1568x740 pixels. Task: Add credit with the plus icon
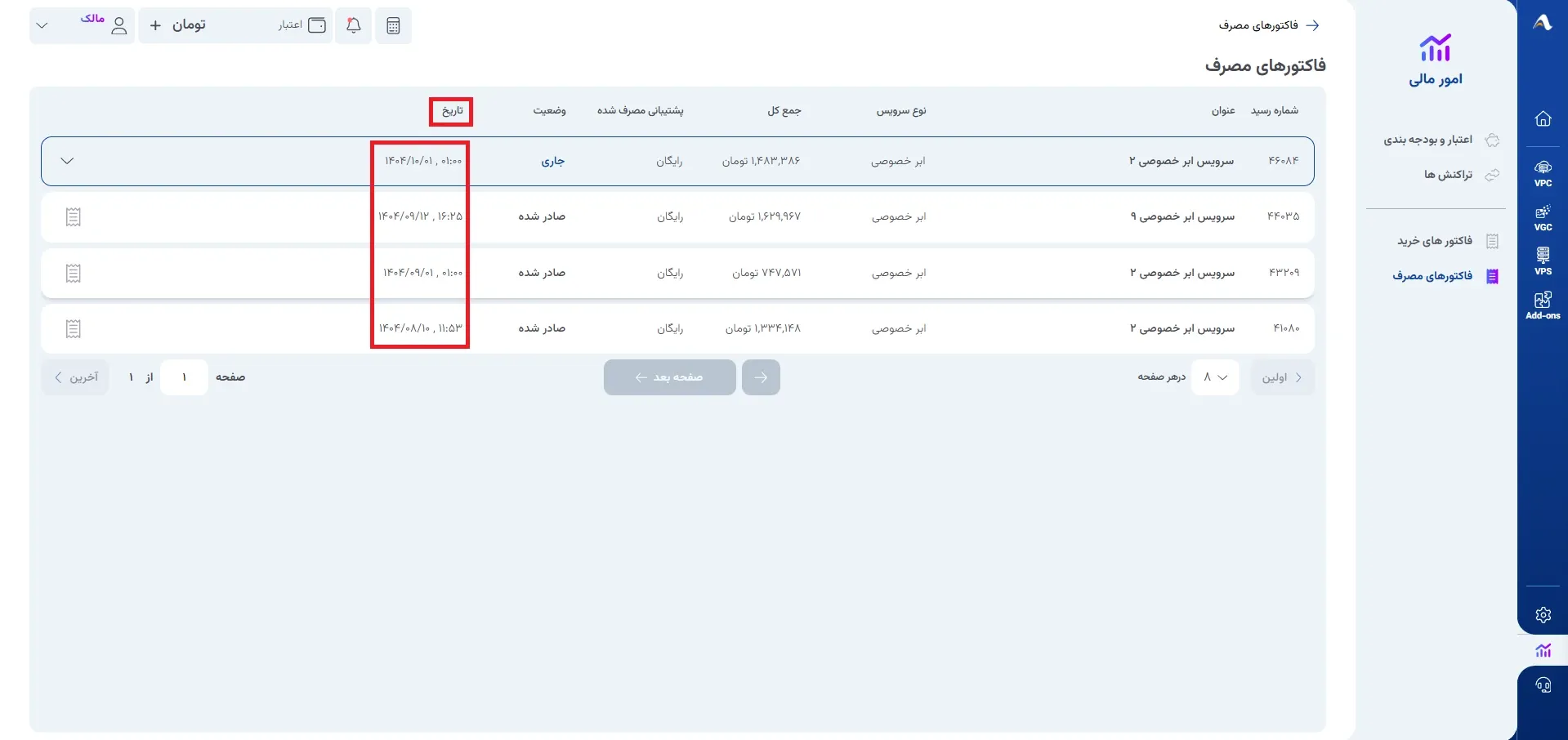[155, 25]
